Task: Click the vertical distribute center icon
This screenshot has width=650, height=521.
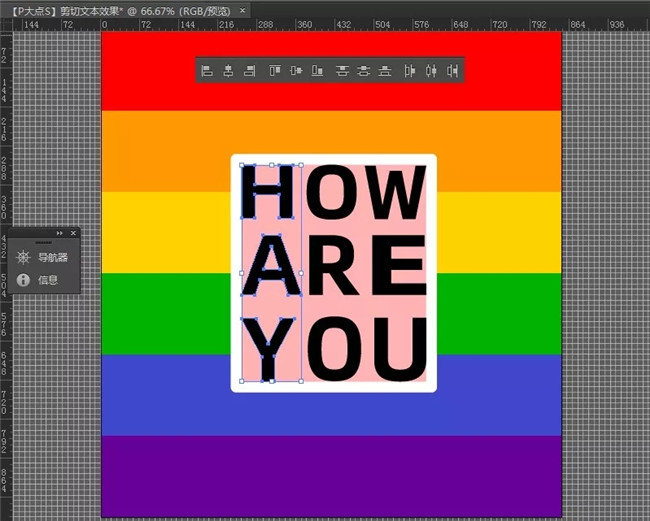Action: pos(364,71)
